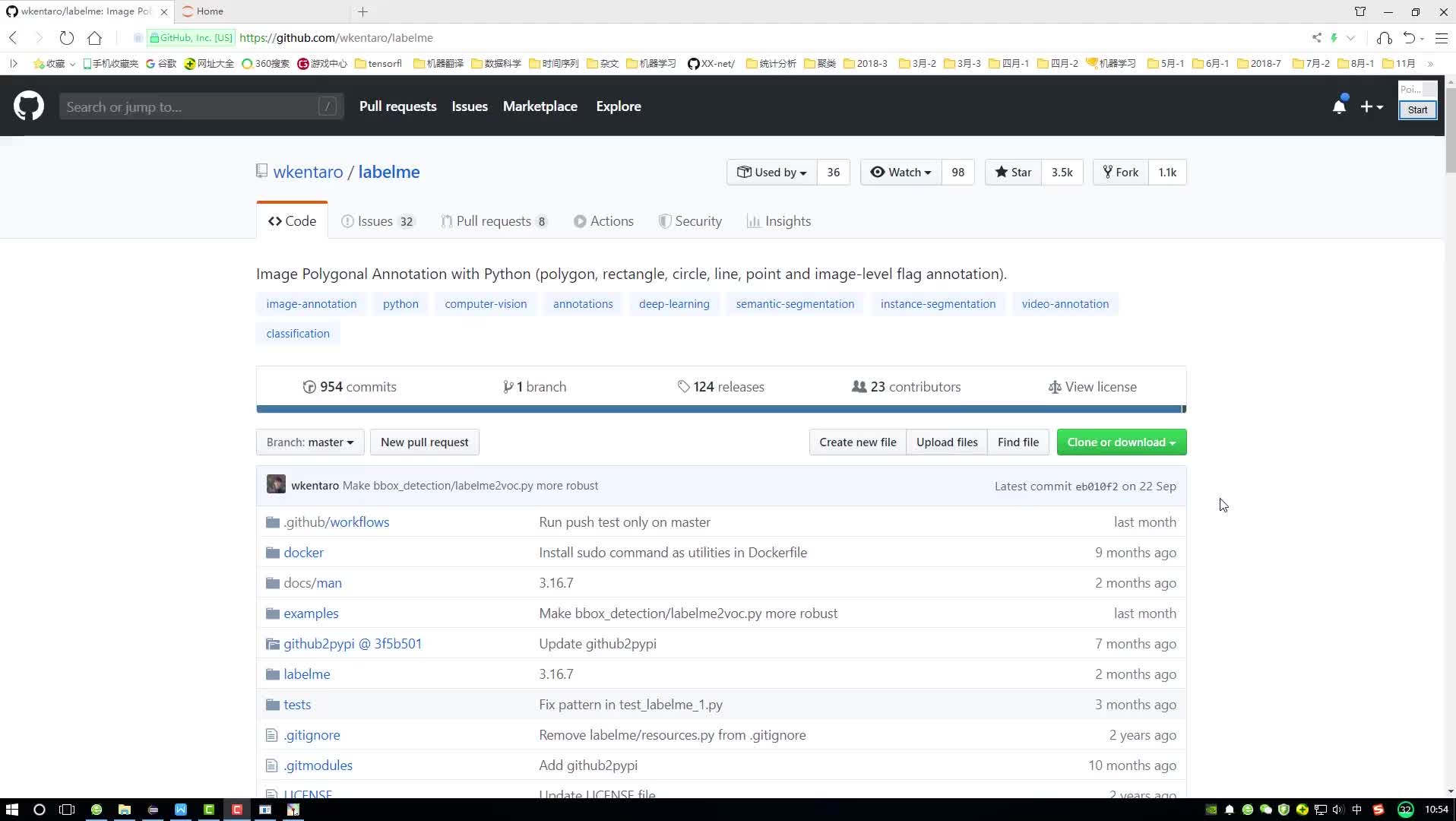Open the Actions tab
Image resolution: width=1456 pixels, height=821 pixels.
click(603, 221)
